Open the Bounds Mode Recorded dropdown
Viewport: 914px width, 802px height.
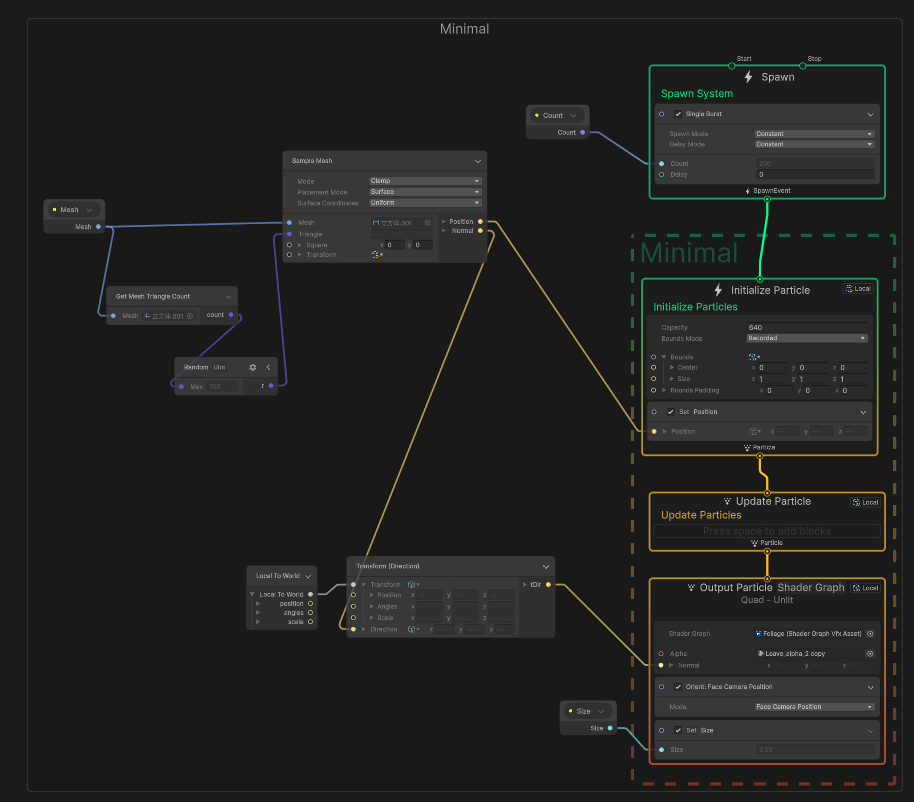coord(806,338)
